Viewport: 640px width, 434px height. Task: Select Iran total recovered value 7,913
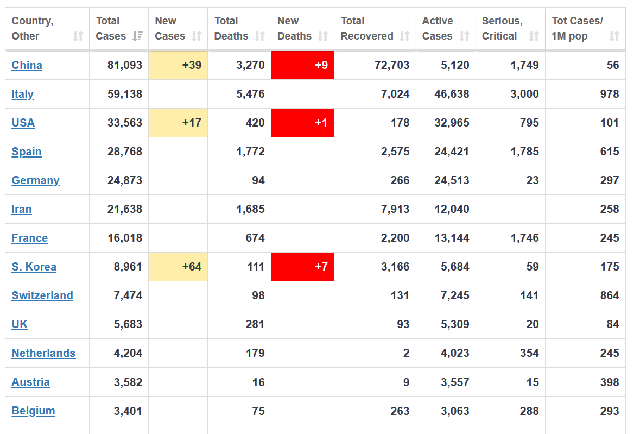[x=395, y=209]
